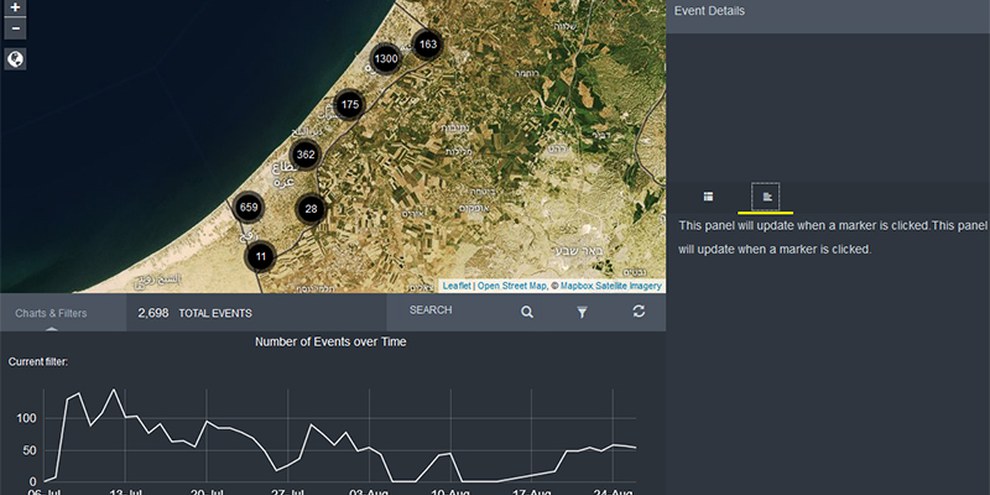Click the refresh arrows icon
Screen dimensions: 990x495
coord(639,312)
